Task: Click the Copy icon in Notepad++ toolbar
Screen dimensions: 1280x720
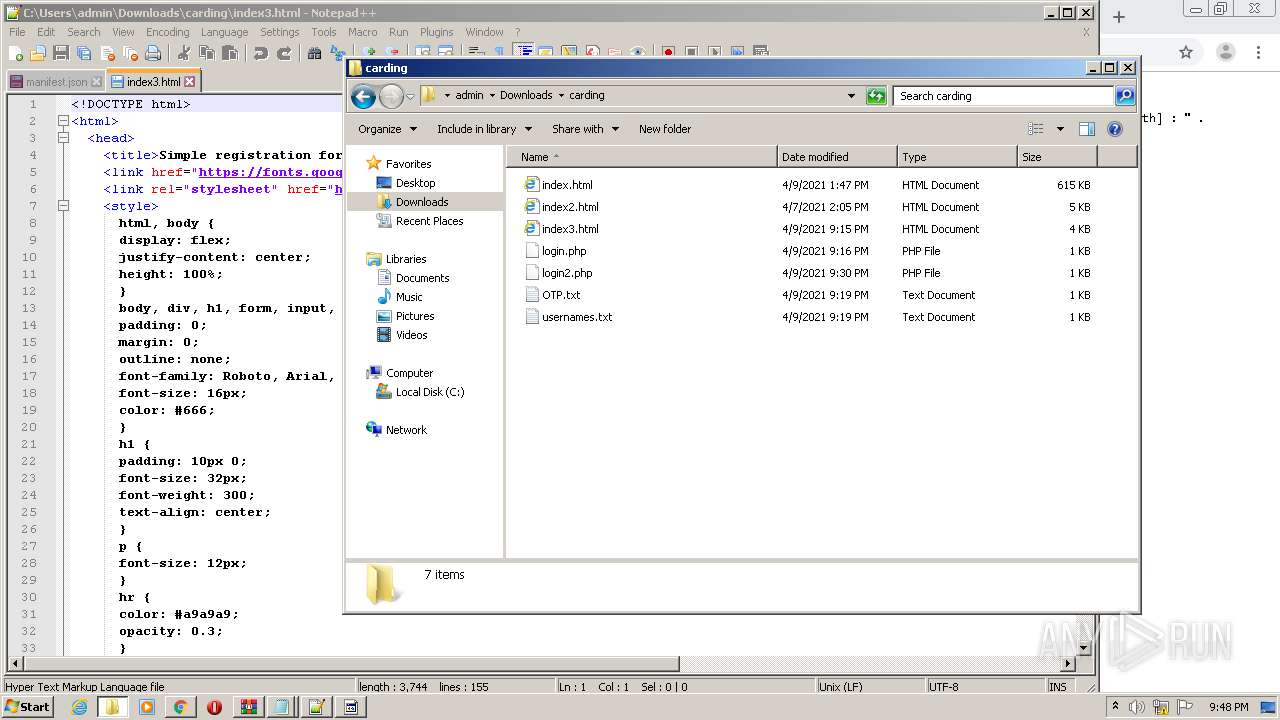Action: (207, 53)
